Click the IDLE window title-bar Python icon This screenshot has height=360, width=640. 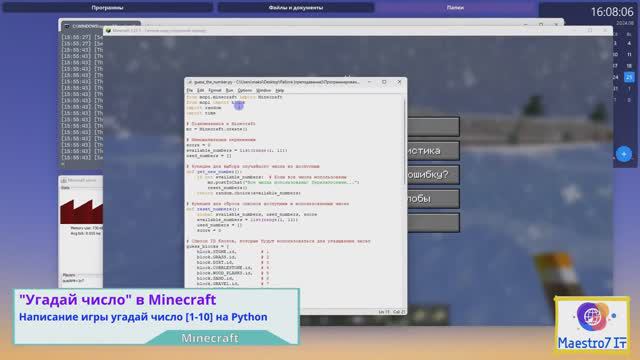point(189,82)
